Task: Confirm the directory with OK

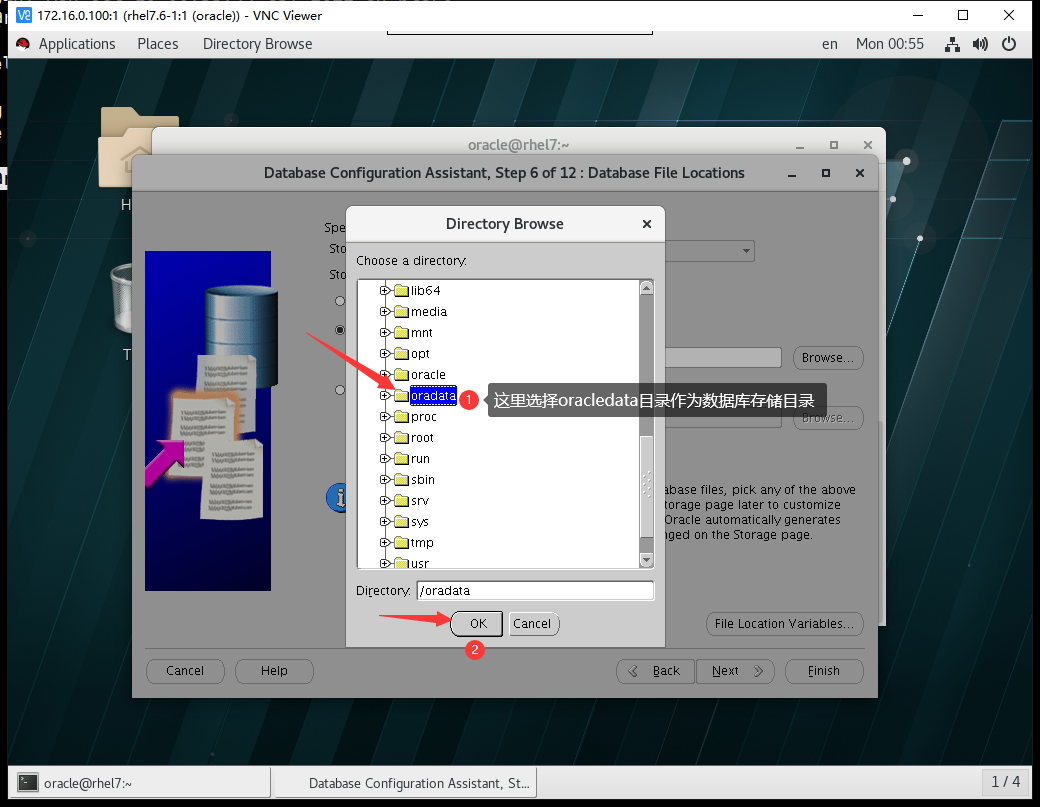Action: tap(478, 624)
